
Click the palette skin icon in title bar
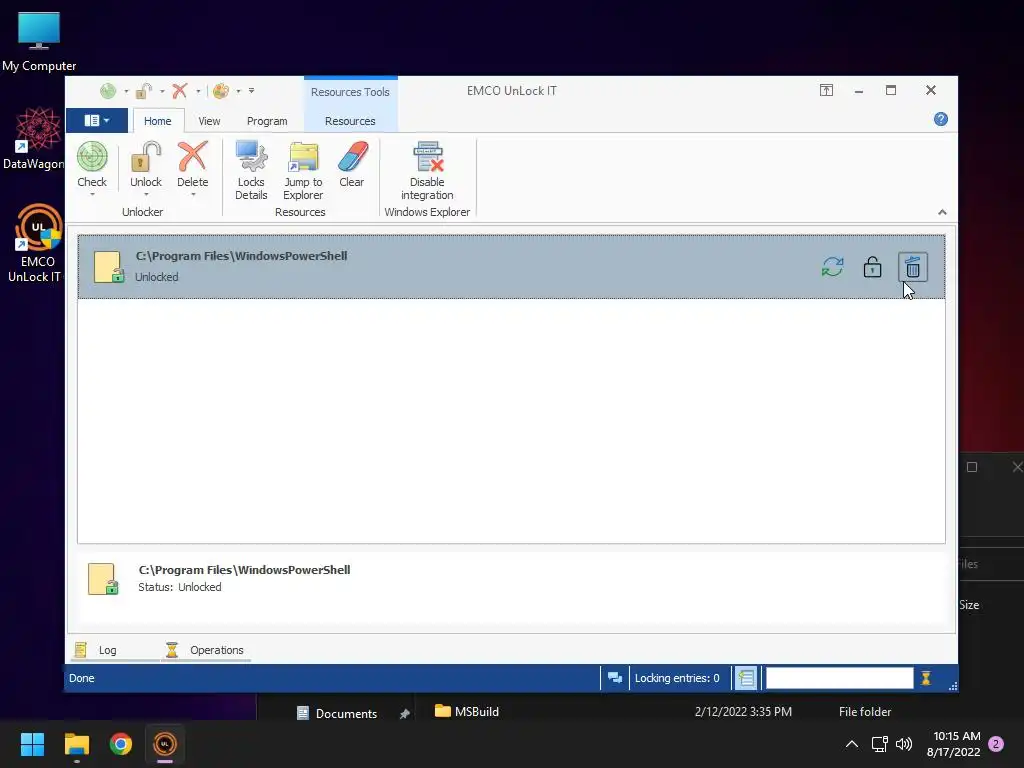221,91
